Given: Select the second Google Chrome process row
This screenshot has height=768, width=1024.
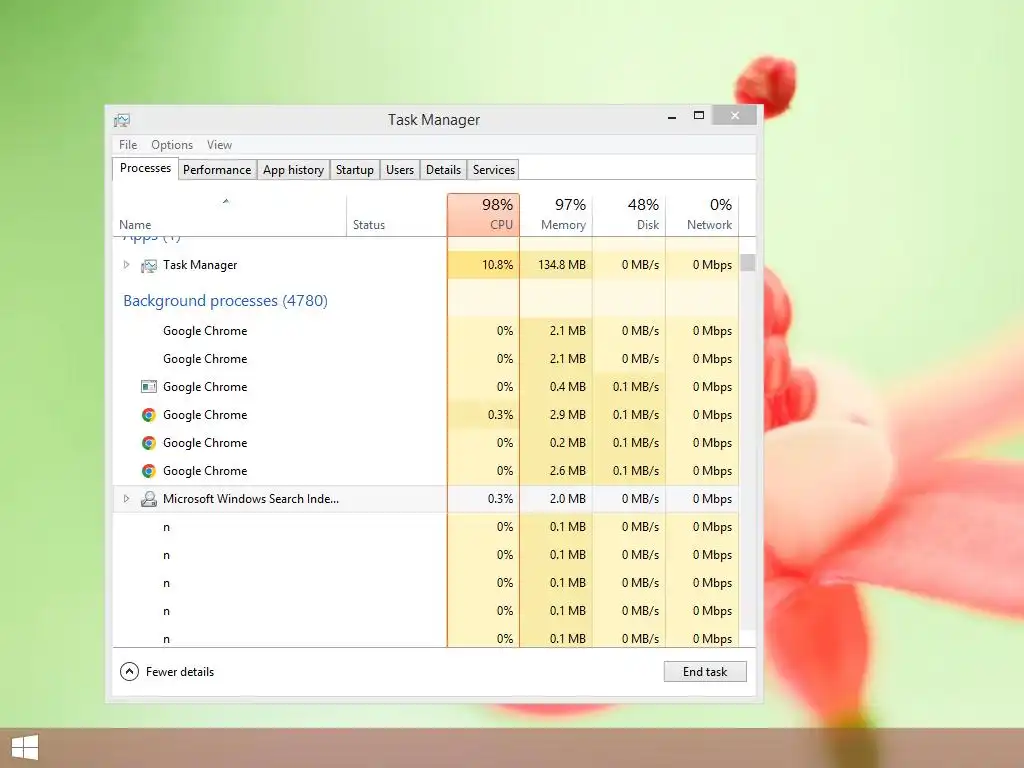Looking at the screenshot, I should (426, 359).
